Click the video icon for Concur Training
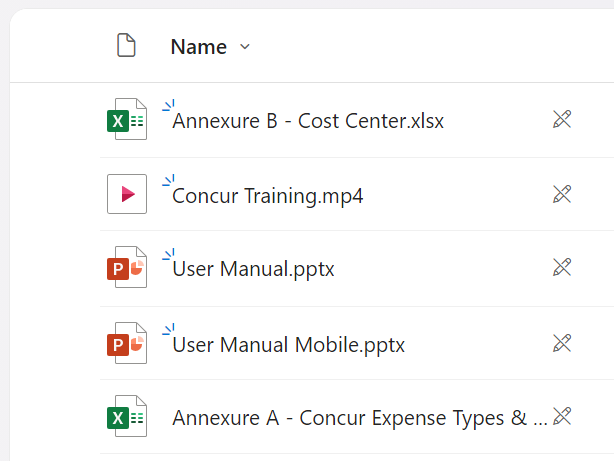The height and width of the screenshot is (461, 614). (127, 195)
